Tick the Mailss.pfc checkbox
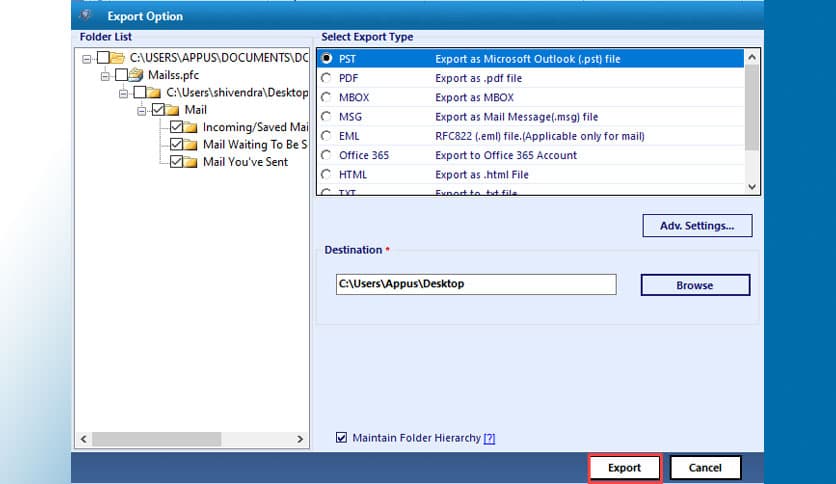 pyautogui.click(x=122, y=75)
